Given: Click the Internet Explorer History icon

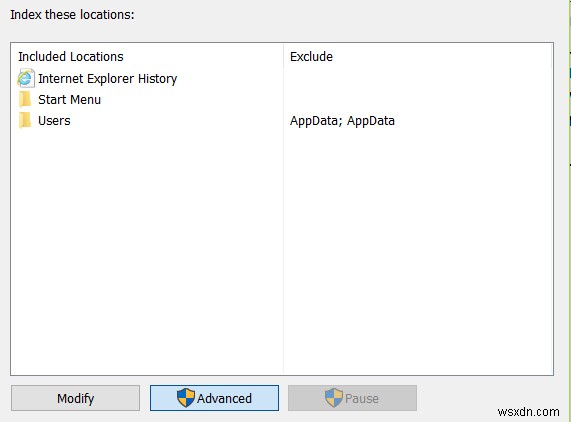Looking at the screenshot, I should pyautogui.click(x=26, y=78).
